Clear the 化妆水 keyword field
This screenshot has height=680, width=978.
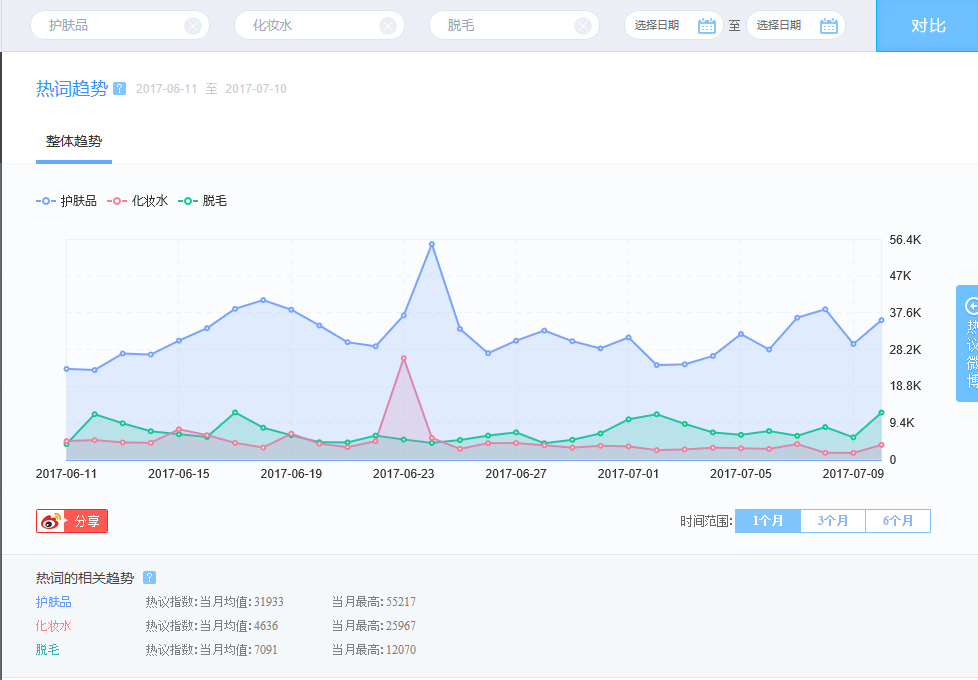coord(388,26)
